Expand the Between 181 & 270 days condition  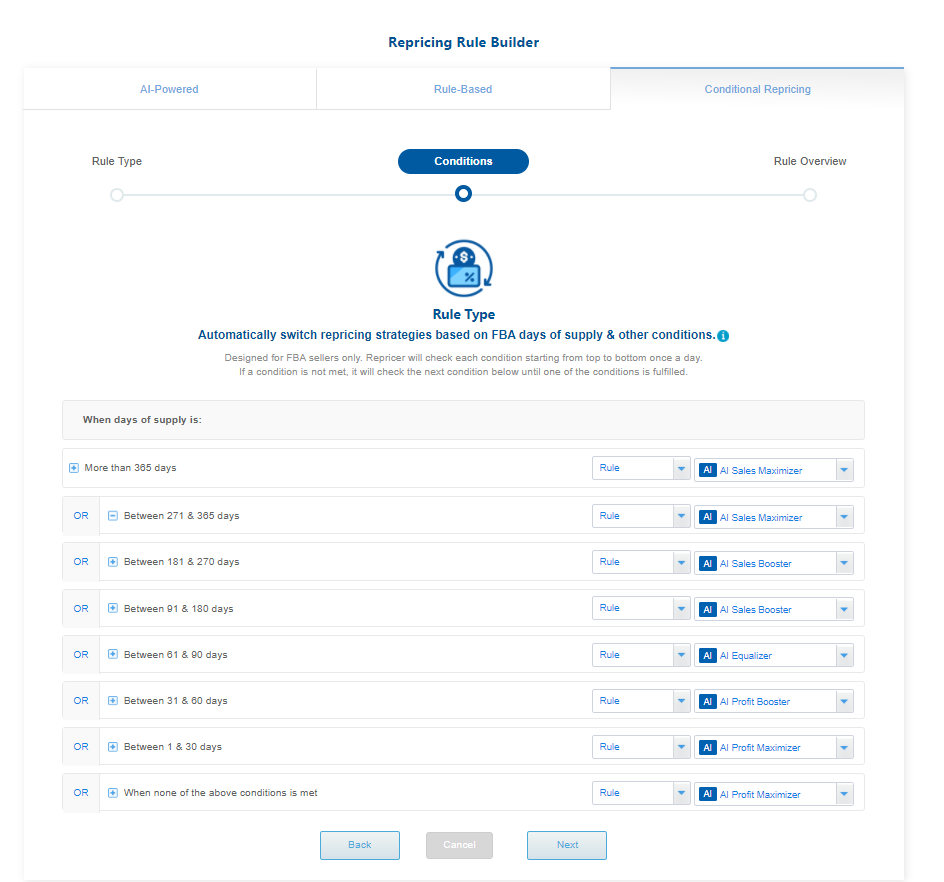point(113,562)
